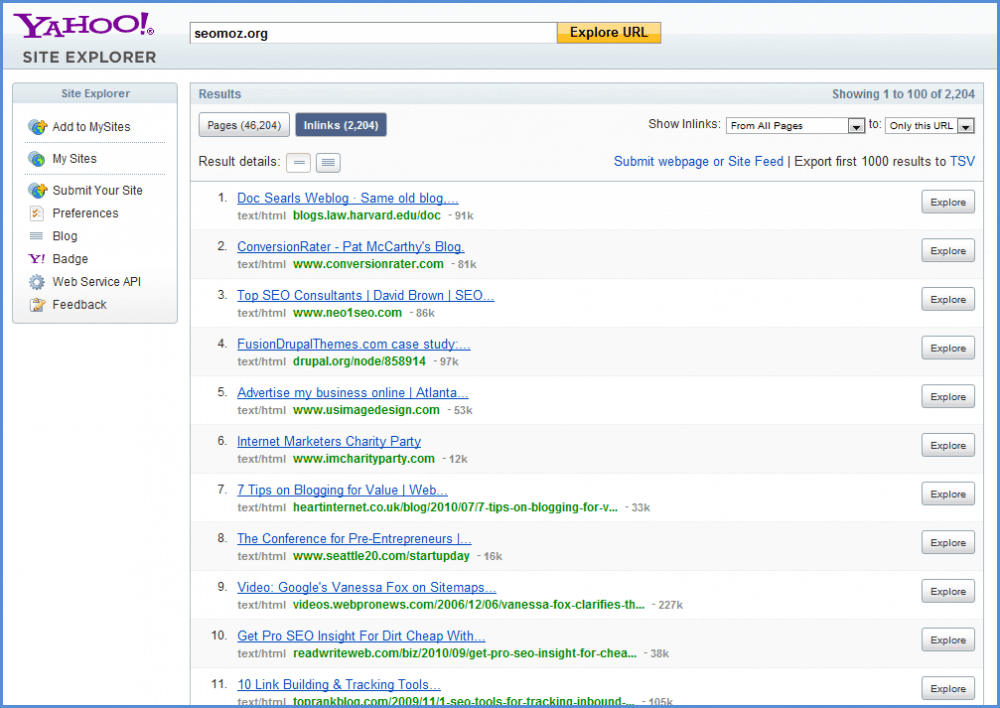Explore the blogs.law.harvard.edu/doc result
This screenshot has height=708, width=1000.
click(948, 202)
